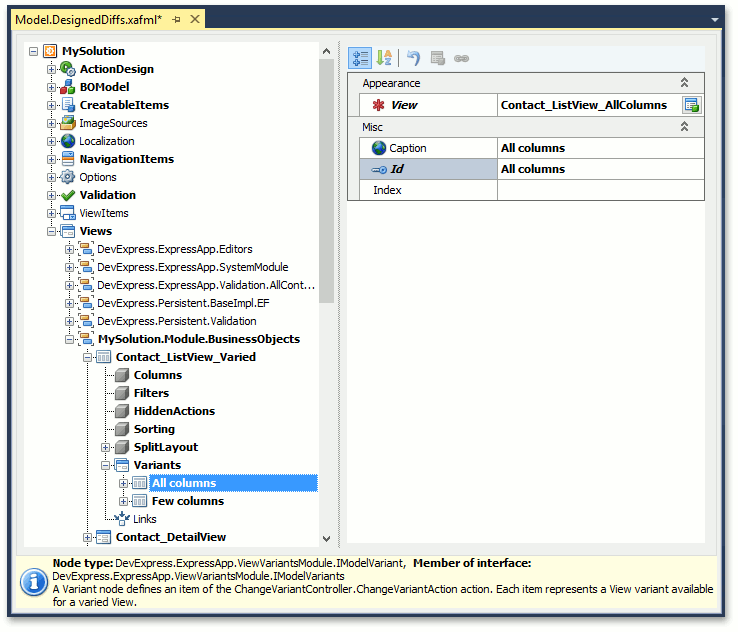Click the chain link toolbar icon
The image size is (738, 632).
[x=461, y=58]
